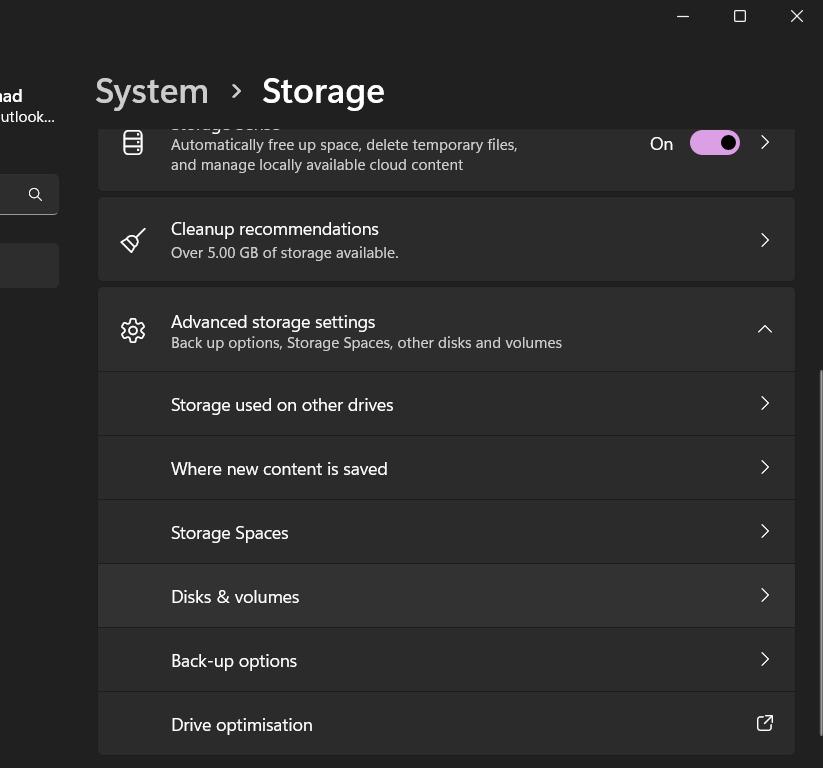Screen dimensions: 823x768
Task: Open Storage used on other drives
Action: [x=282, y=405]
